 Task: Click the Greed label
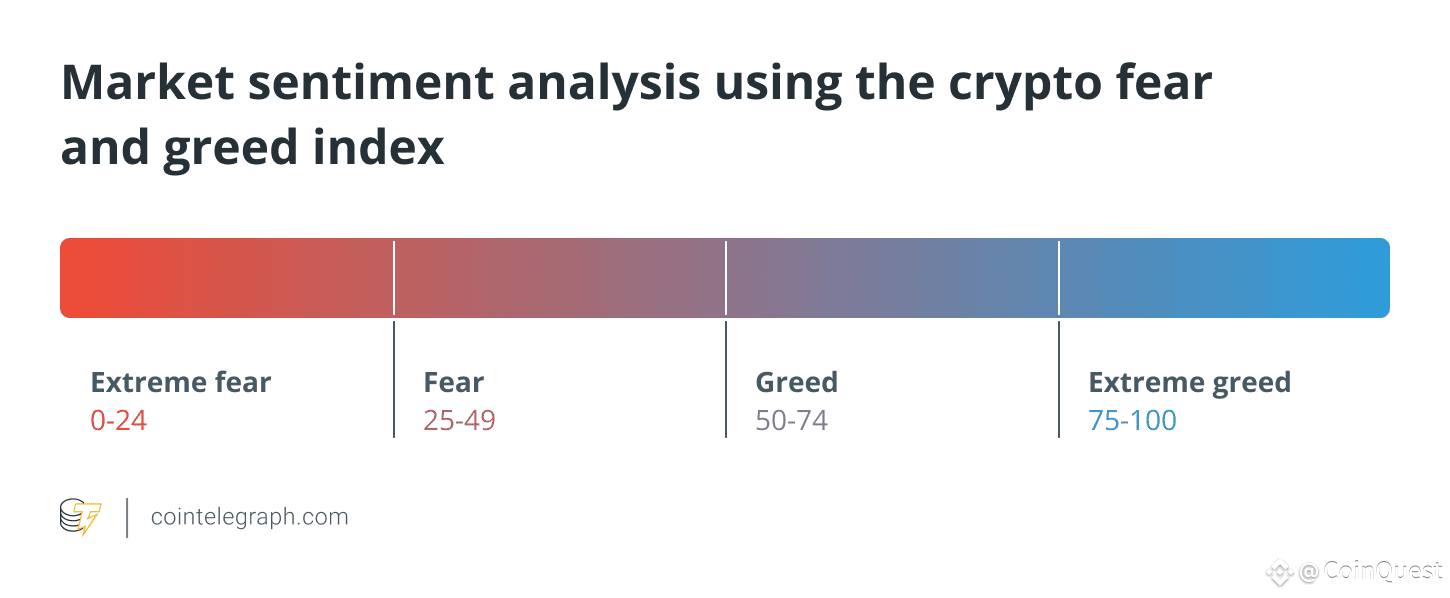coord(797,382)
